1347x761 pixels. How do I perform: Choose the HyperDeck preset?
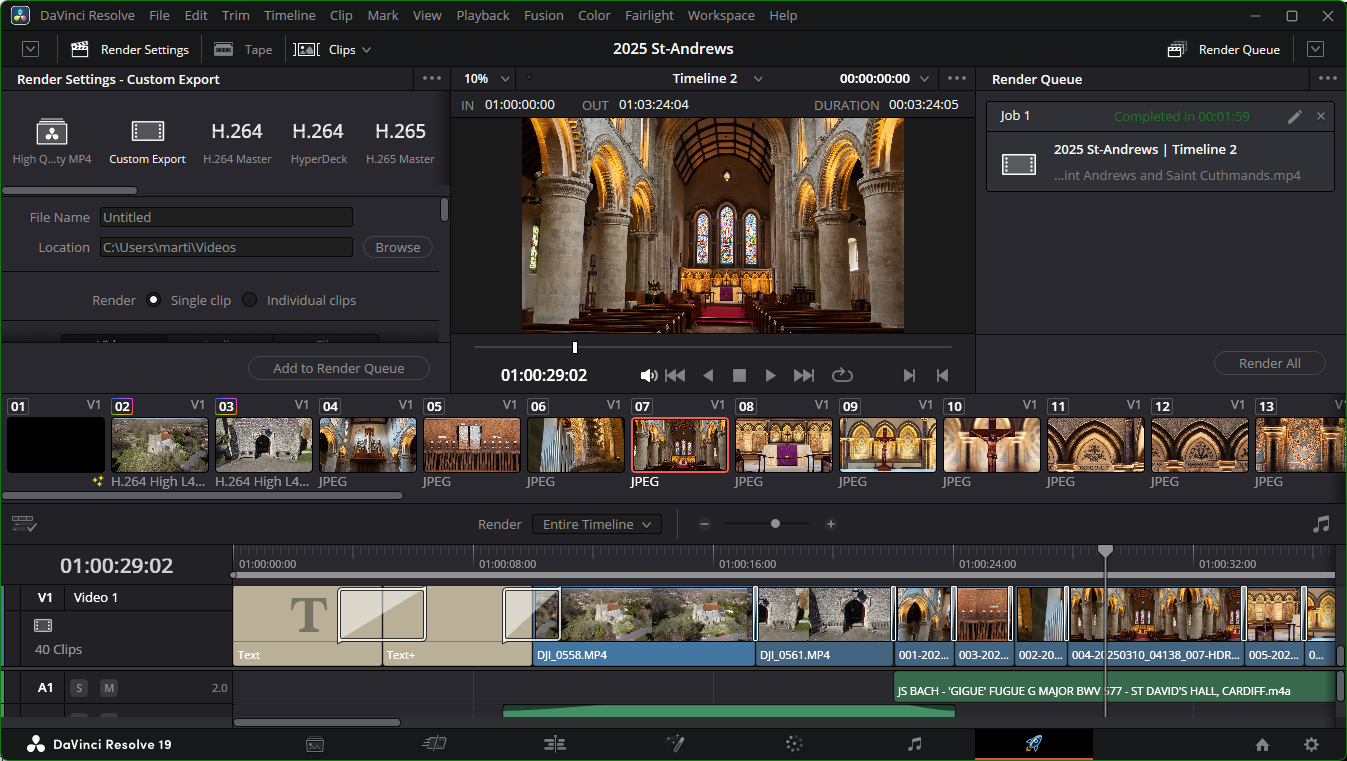pos(317,142)
